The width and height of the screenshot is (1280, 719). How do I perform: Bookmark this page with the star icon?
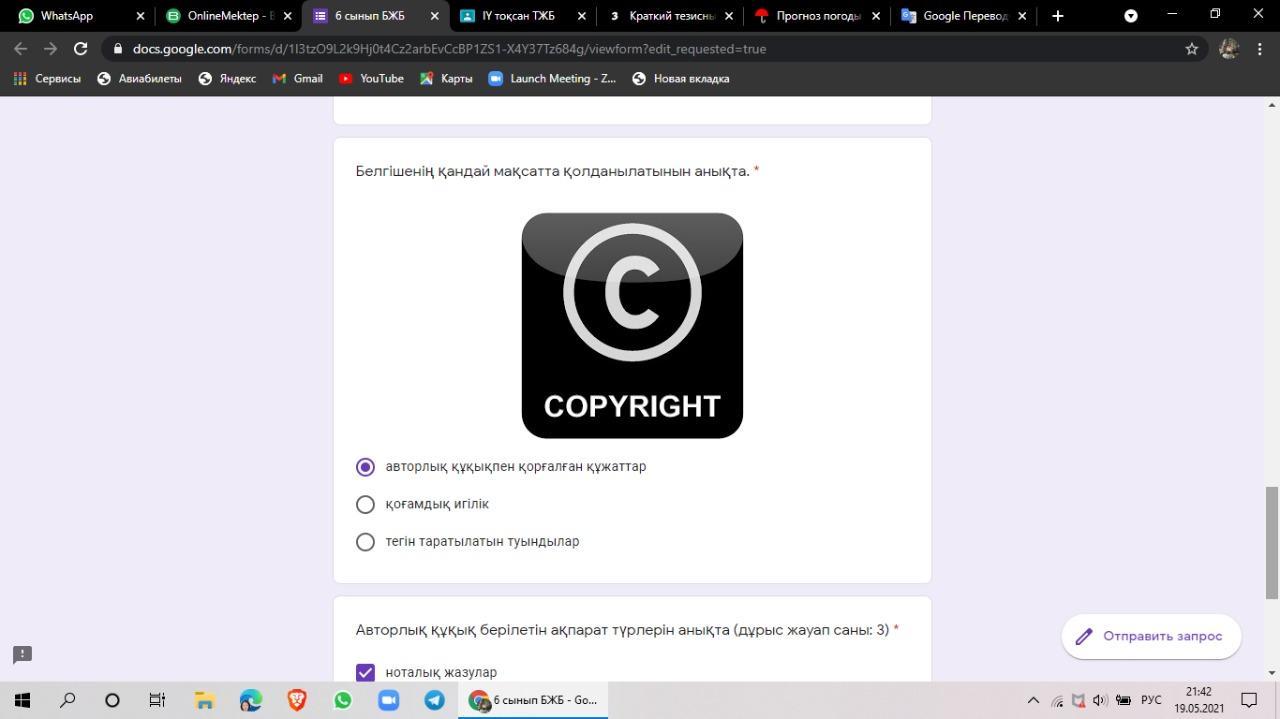coord(1191,49)
